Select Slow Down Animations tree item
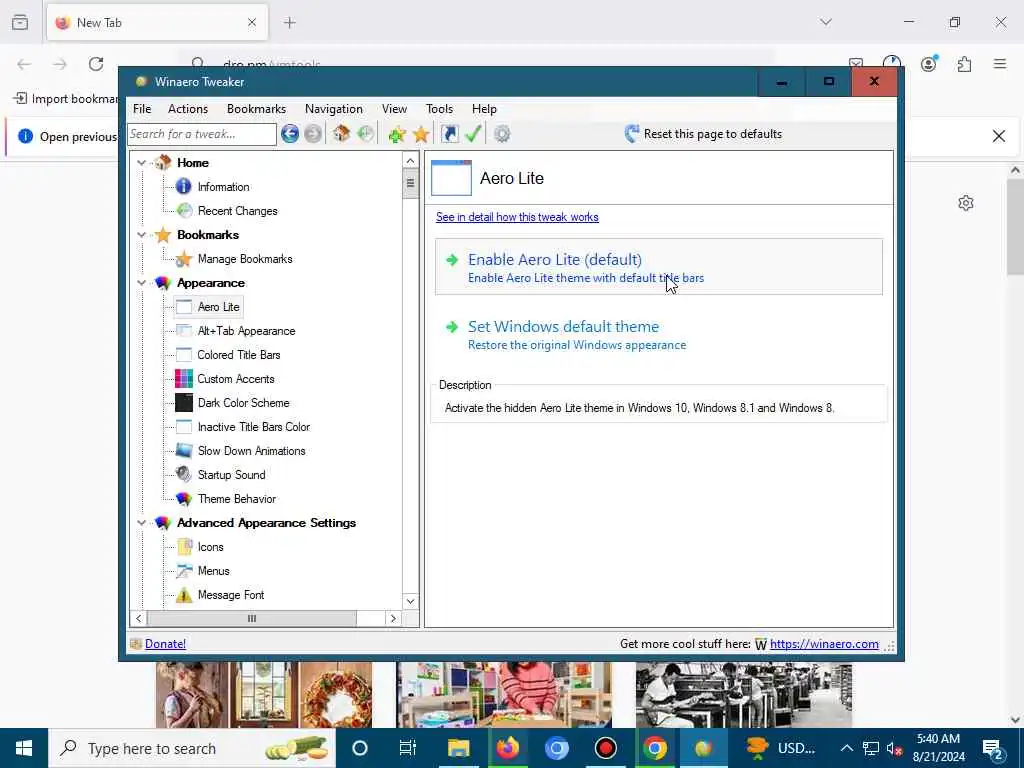The width and height of the screenshot is (1024, 768). [251, 451]
